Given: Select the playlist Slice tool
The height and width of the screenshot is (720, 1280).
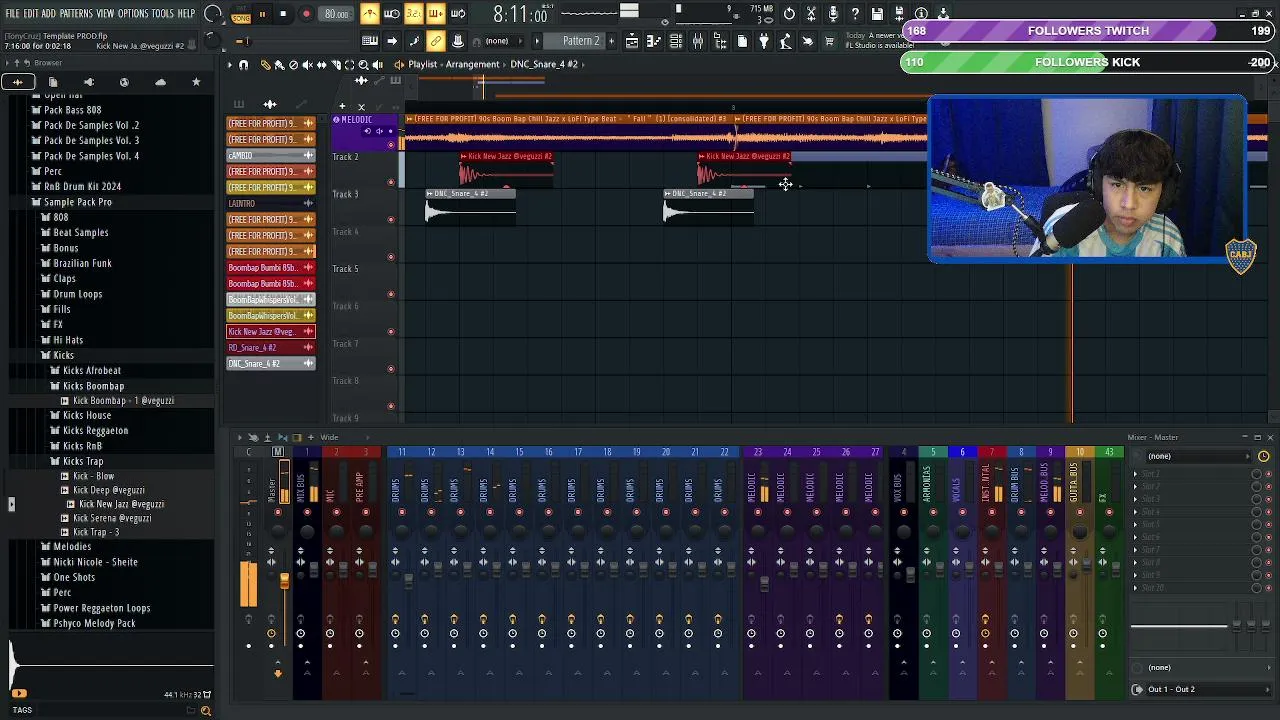Looking at the screenshot, I should pyautogui.click(x=336, y=64).
